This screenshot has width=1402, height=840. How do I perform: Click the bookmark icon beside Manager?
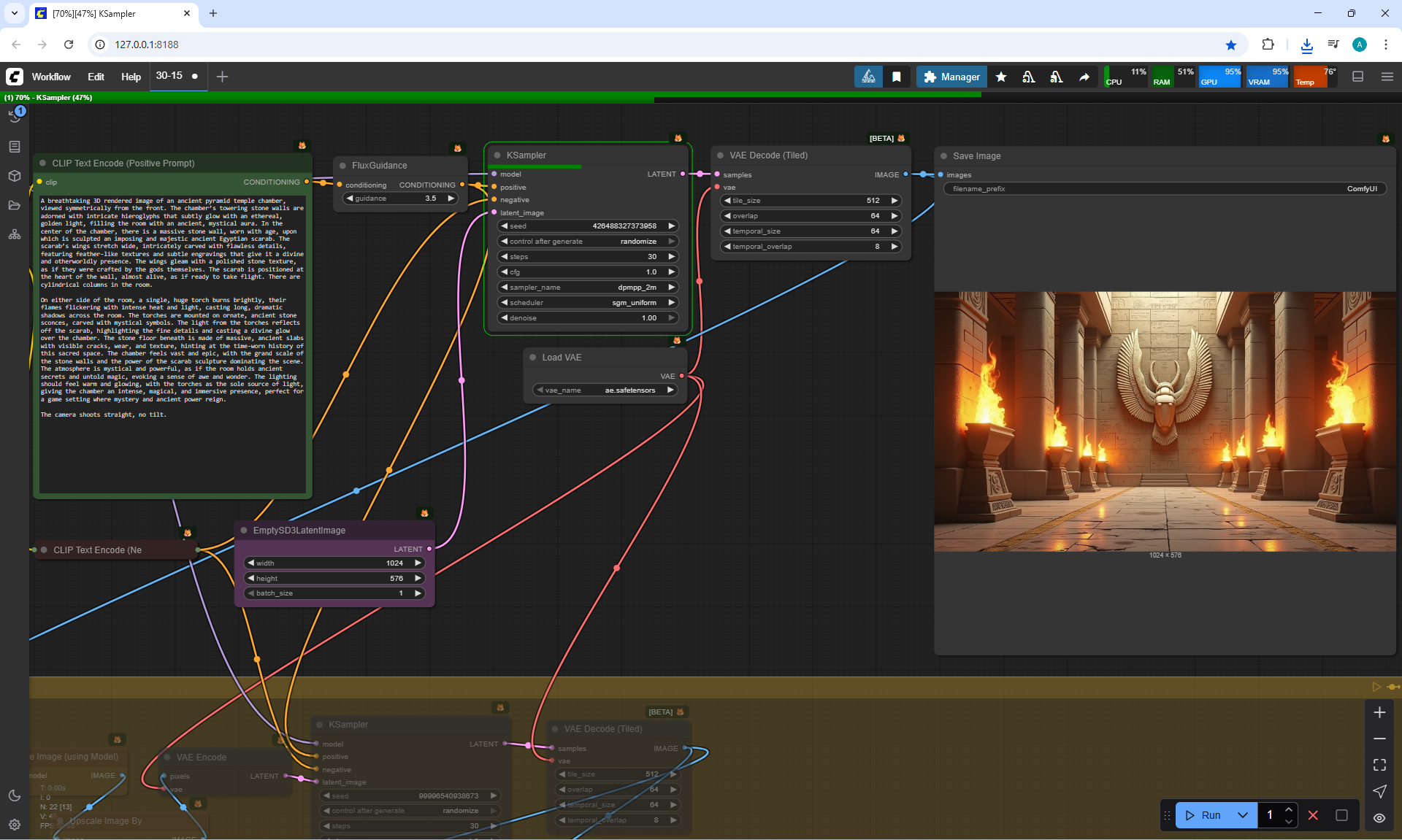point(896,77)
